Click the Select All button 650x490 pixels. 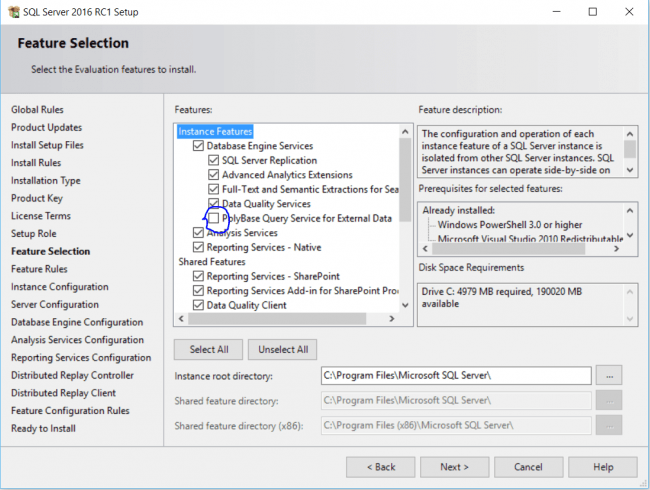209,349
